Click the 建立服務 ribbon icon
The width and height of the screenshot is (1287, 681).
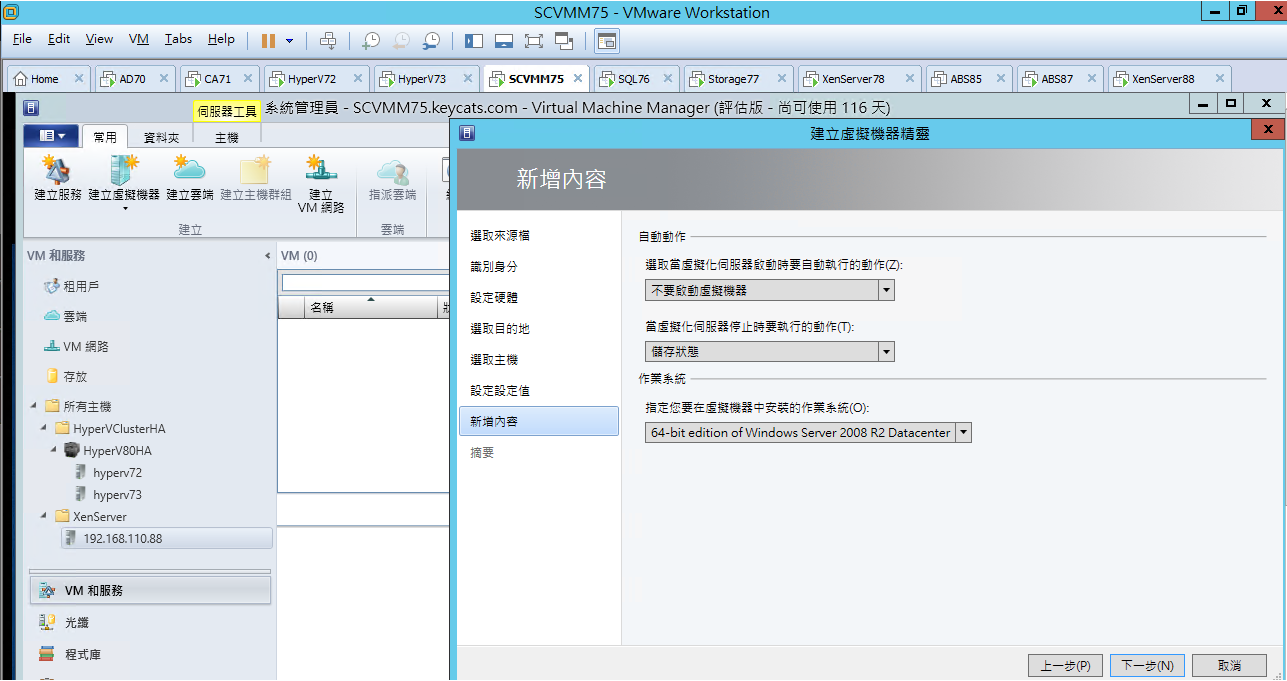(x=58, y=178)
